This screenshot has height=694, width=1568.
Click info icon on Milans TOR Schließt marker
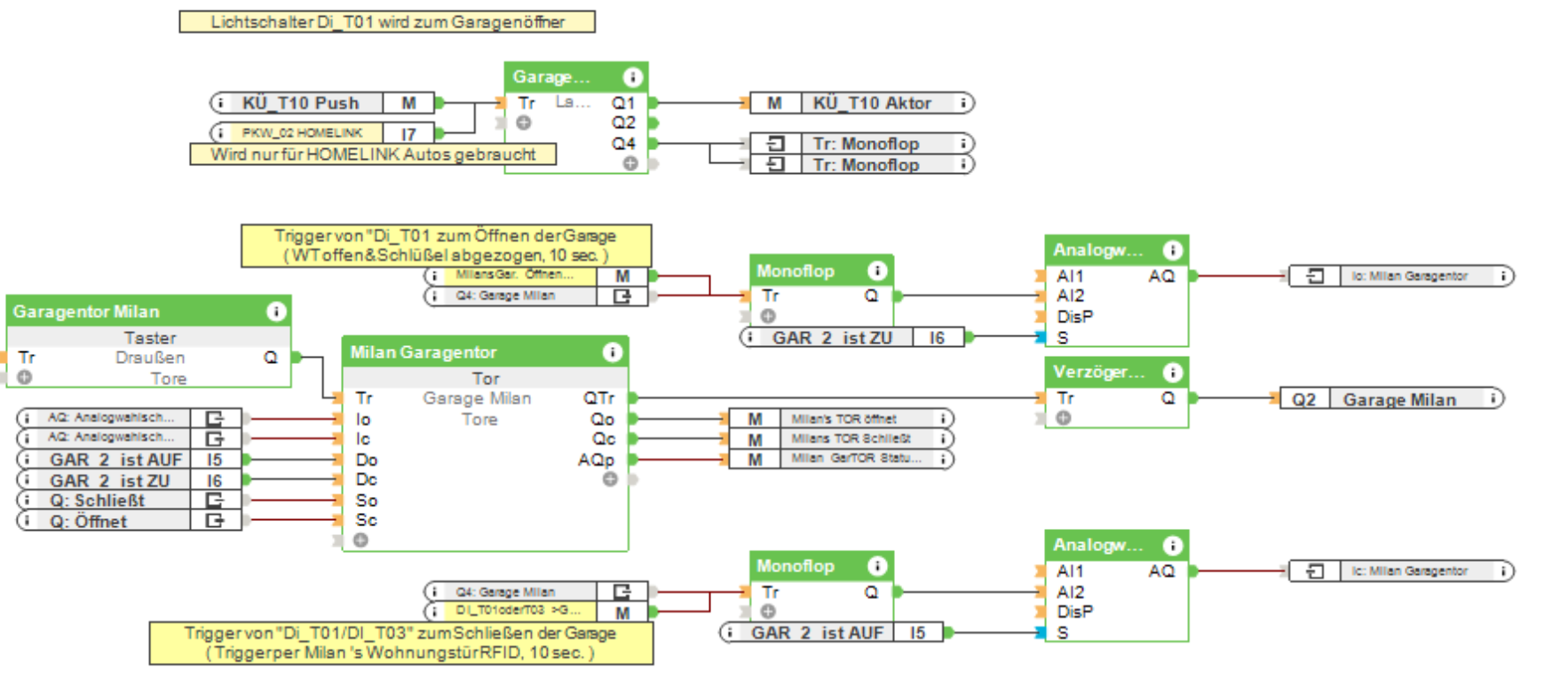coord(943,438)
